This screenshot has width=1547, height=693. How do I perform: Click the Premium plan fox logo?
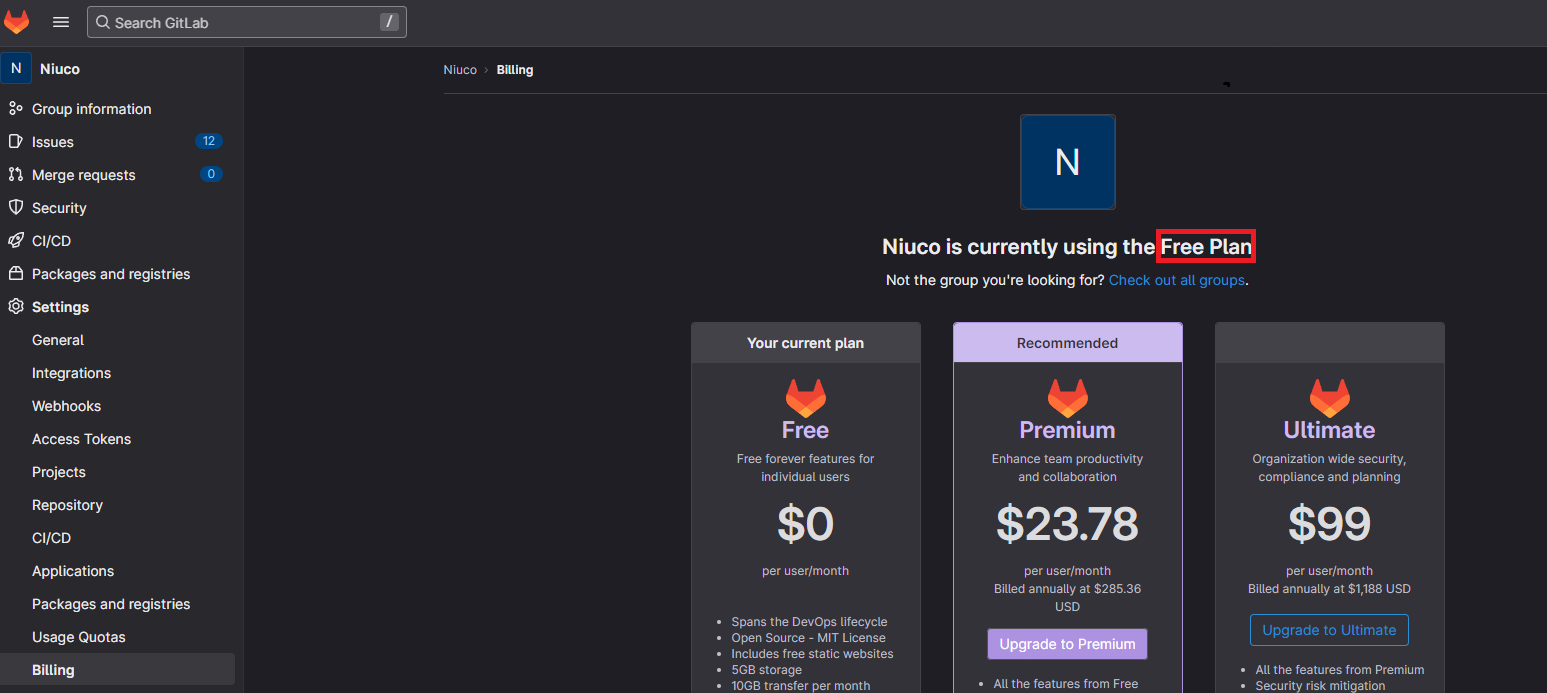tap(1067, 398)
